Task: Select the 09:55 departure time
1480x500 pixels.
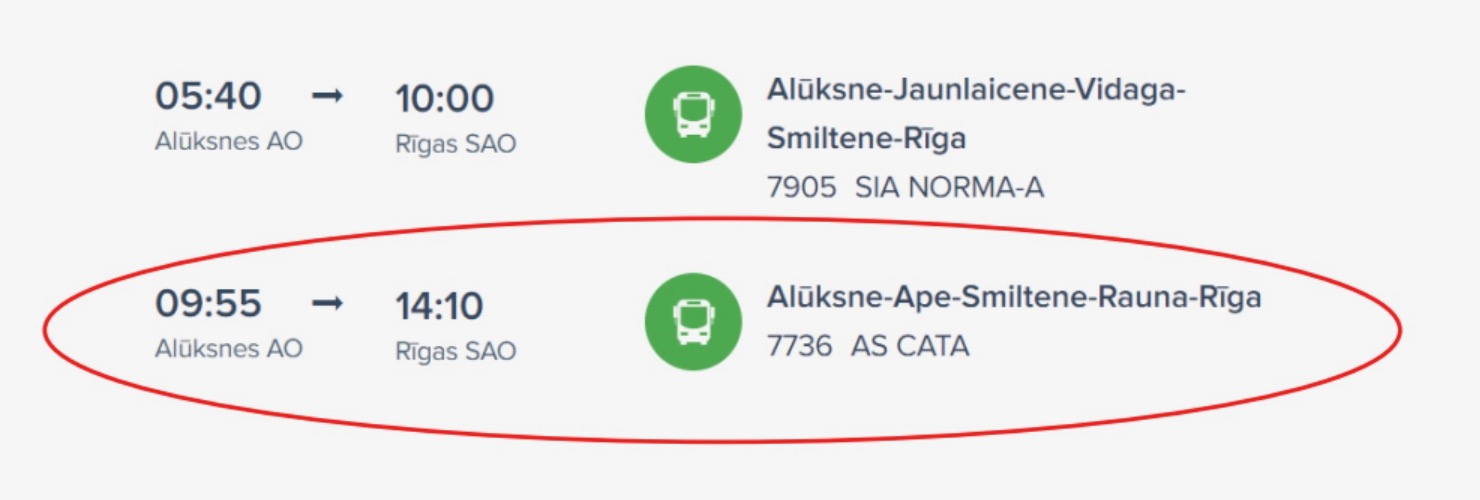Action: (x=208, y=303)
